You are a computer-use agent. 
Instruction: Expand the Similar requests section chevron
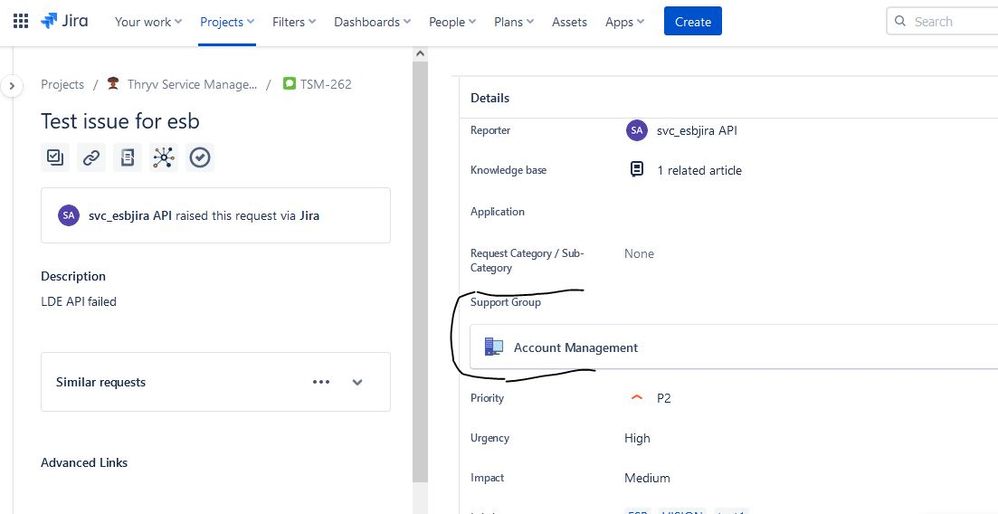357,382
